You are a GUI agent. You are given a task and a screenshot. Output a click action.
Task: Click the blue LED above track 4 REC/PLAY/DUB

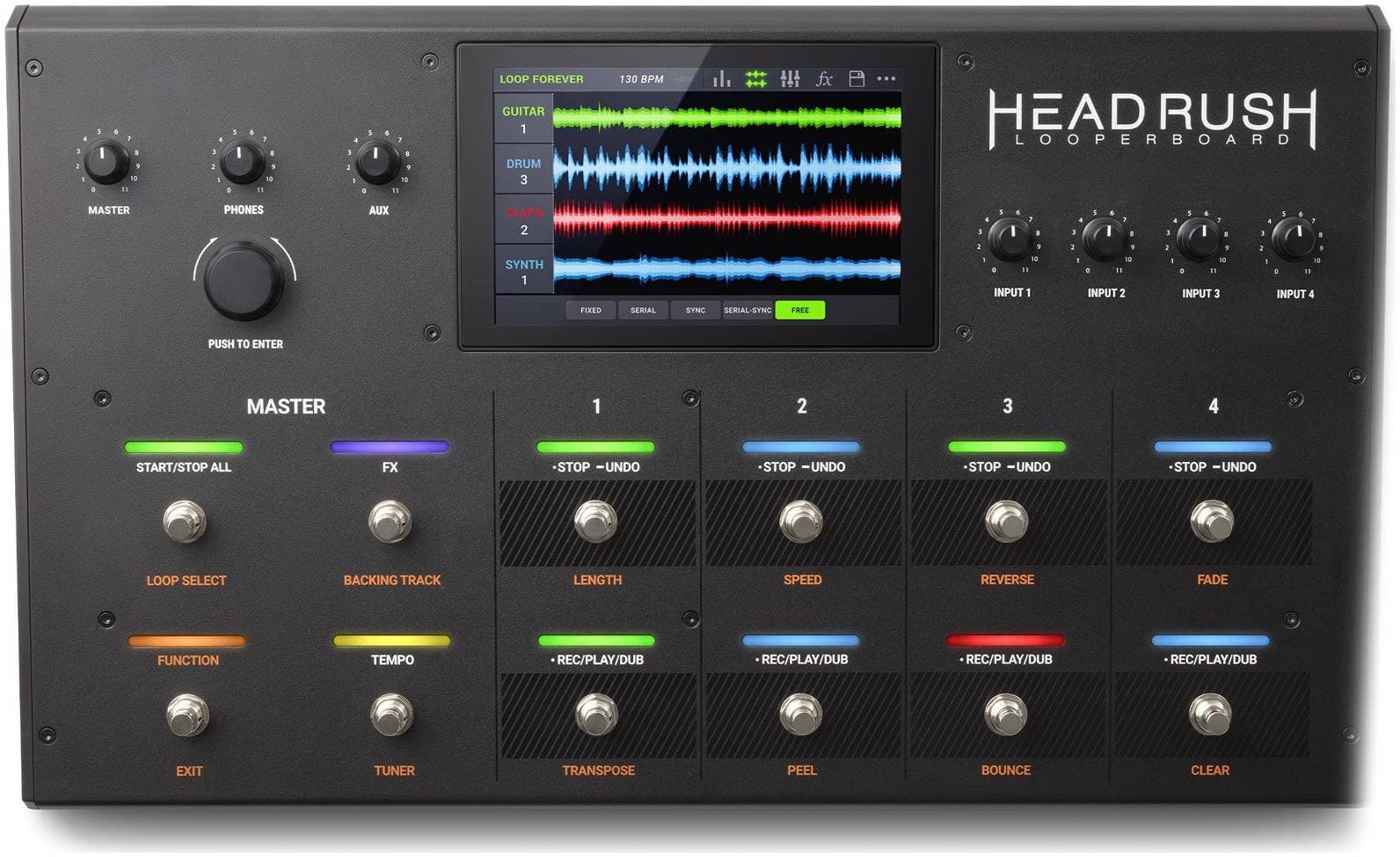click(1211, 641)
